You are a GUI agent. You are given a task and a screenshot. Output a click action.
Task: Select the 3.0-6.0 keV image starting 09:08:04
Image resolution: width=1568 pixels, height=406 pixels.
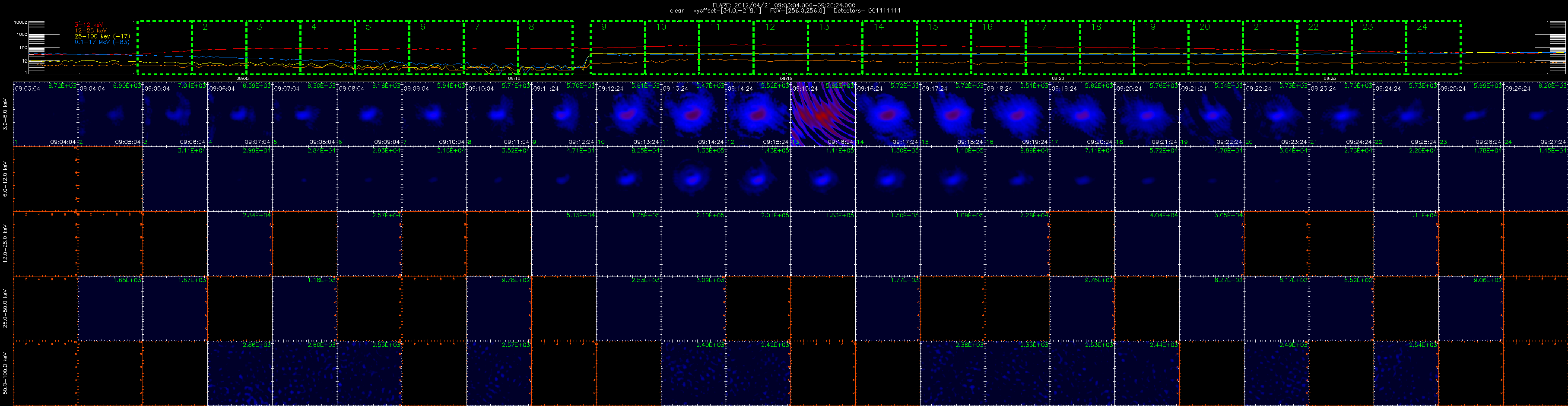coord(369,114)
